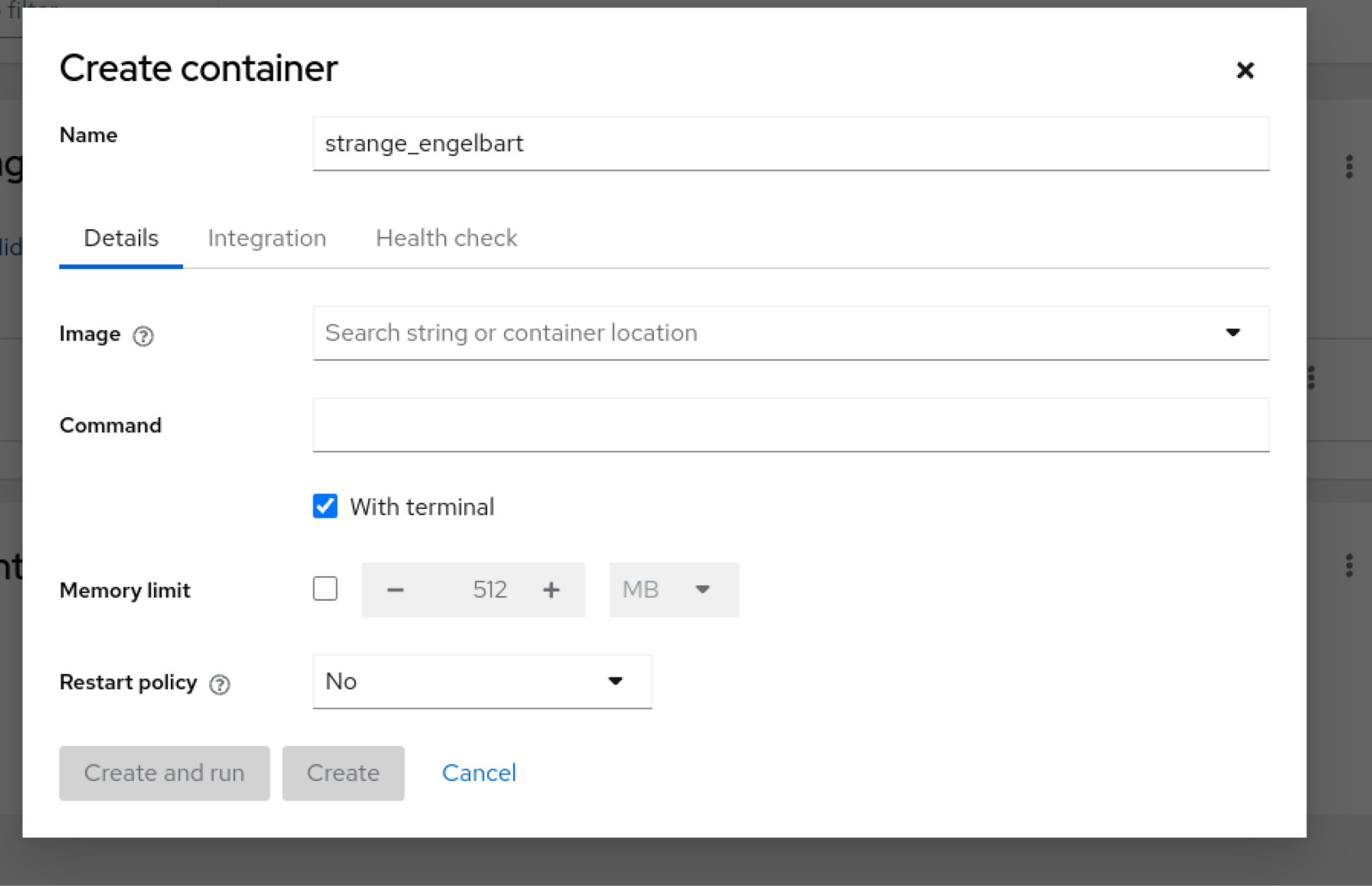Select the Details tab
The height and width of the screenshot is (886, 1372).
click(121, 238)
